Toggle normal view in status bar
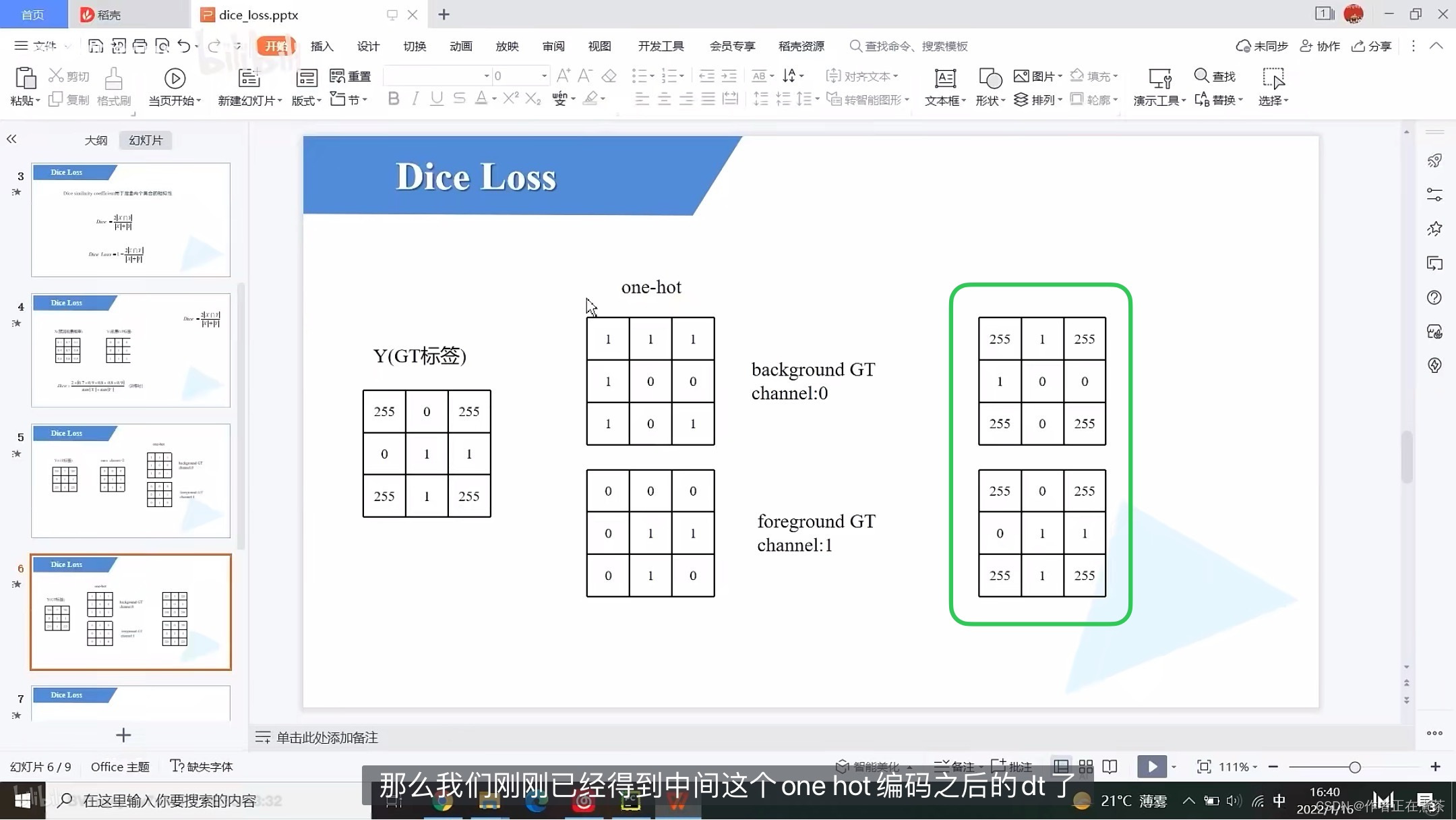This screenshot has width=1456, height=820. 1061,767
